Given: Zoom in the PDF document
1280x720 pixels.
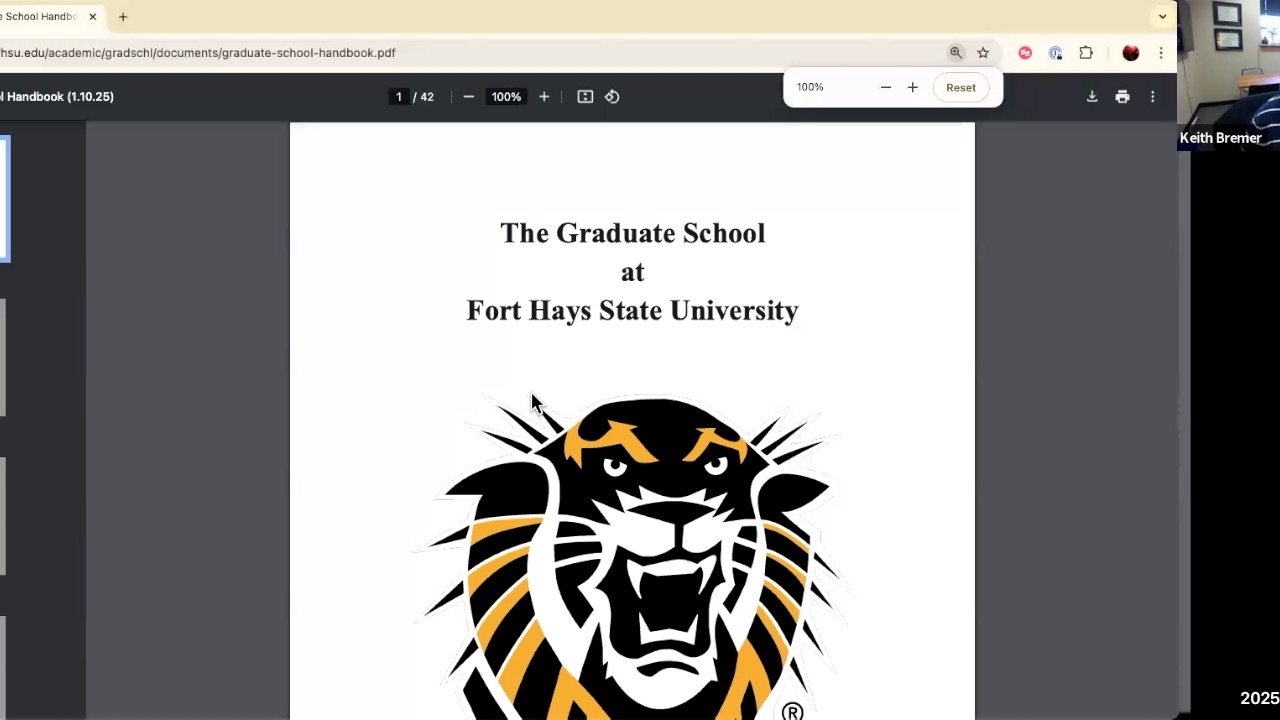Looking at the screenshot, I should coord(544,97).
